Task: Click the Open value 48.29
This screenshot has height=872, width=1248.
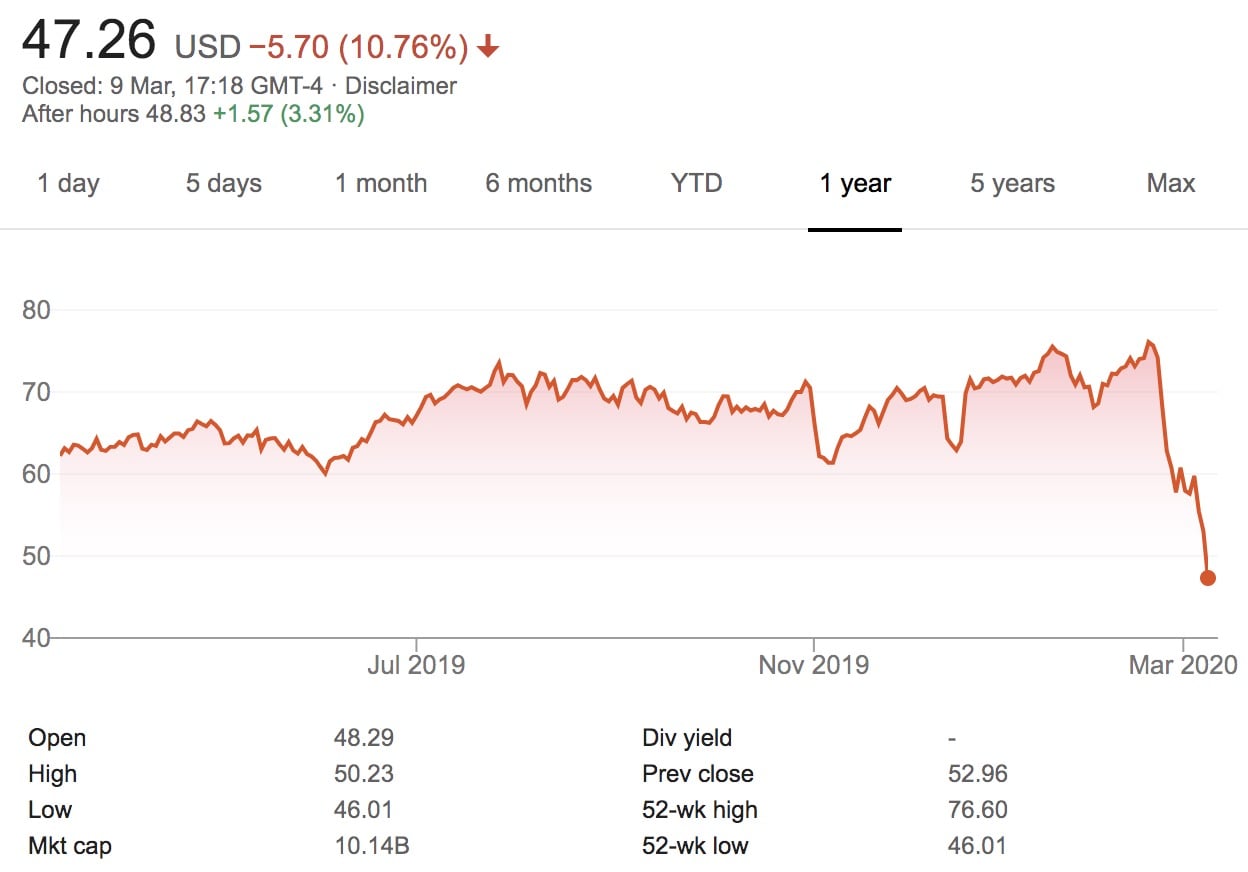Action: (x=363, y=738)
